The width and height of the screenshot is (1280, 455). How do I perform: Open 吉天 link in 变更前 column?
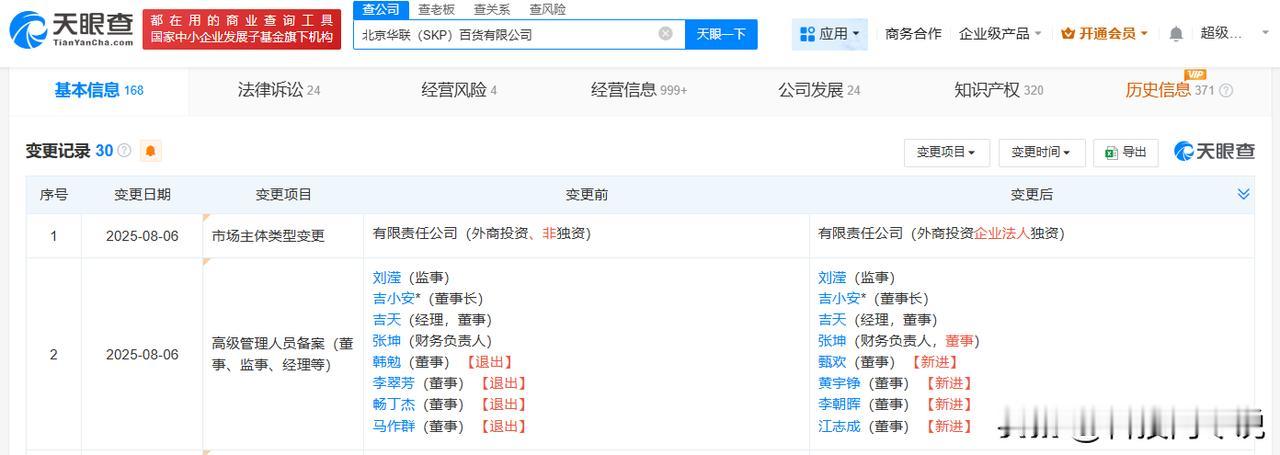[x=386, y=320]
